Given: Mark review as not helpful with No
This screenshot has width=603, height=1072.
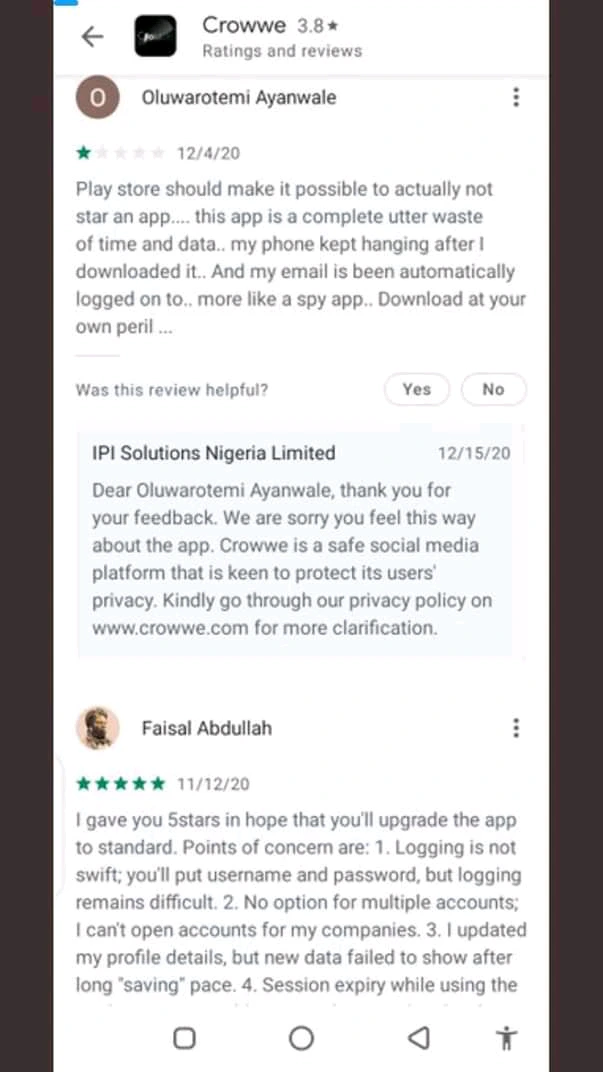Looking at the screenshot, I should coord(493,390).
